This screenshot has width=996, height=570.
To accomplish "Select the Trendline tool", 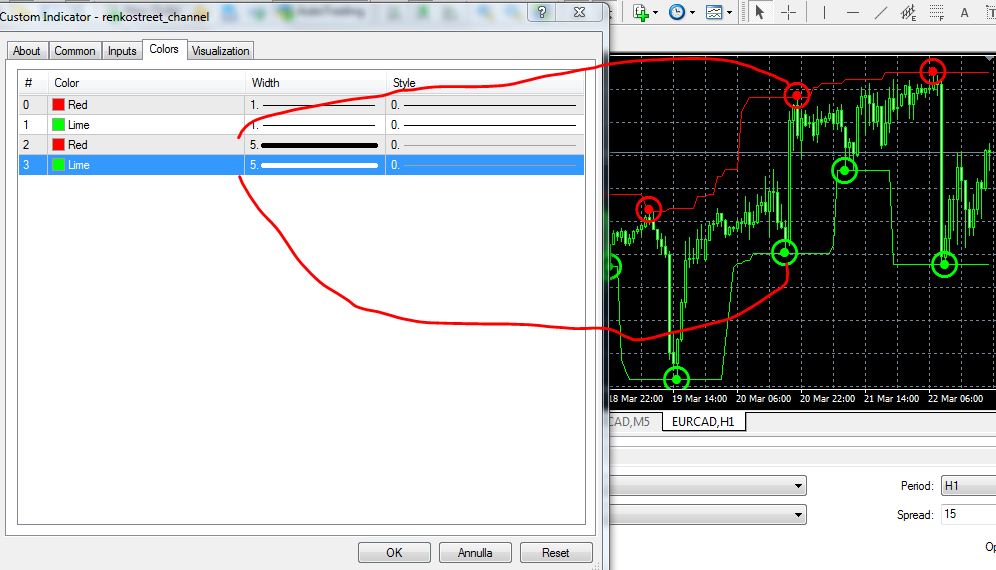I will (x=880, y=12).
